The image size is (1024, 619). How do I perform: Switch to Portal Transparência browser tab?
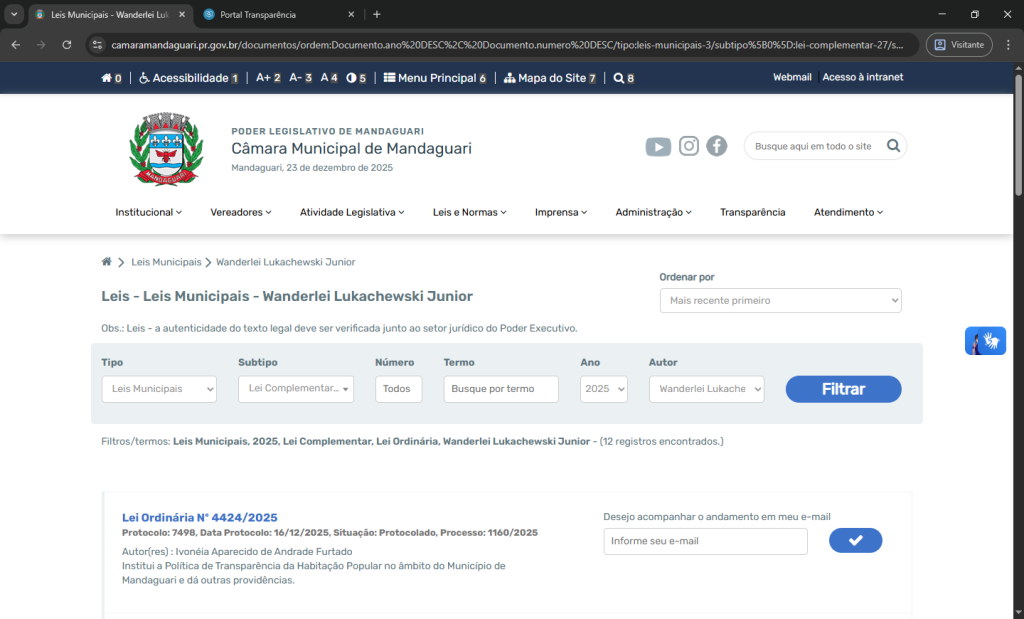point(276,15)
